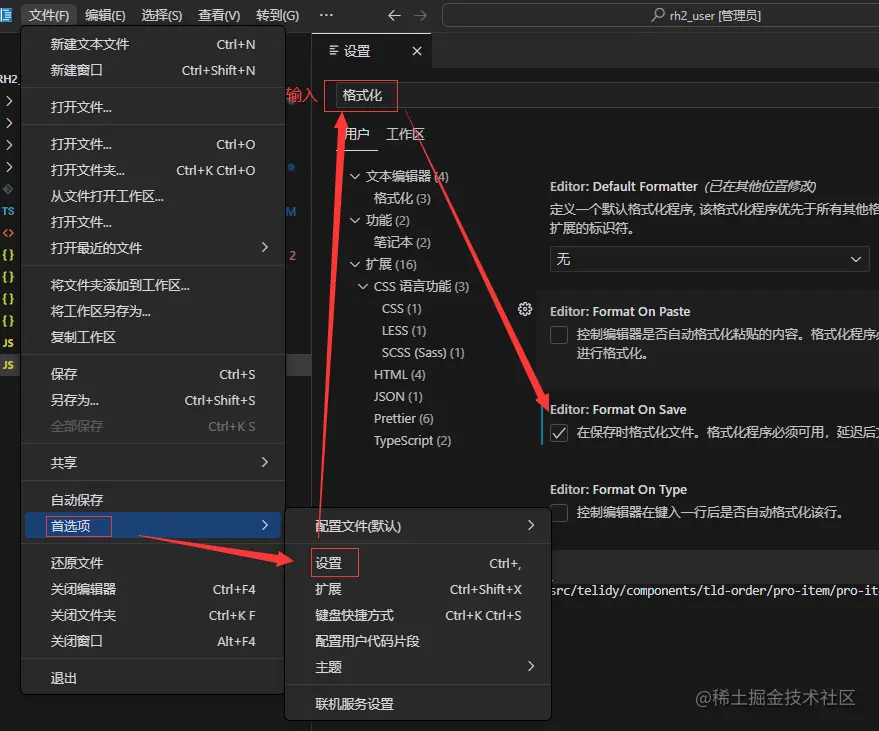
Task: Collapse the 扩展 (16) tree node
Action: pos(354,264)
